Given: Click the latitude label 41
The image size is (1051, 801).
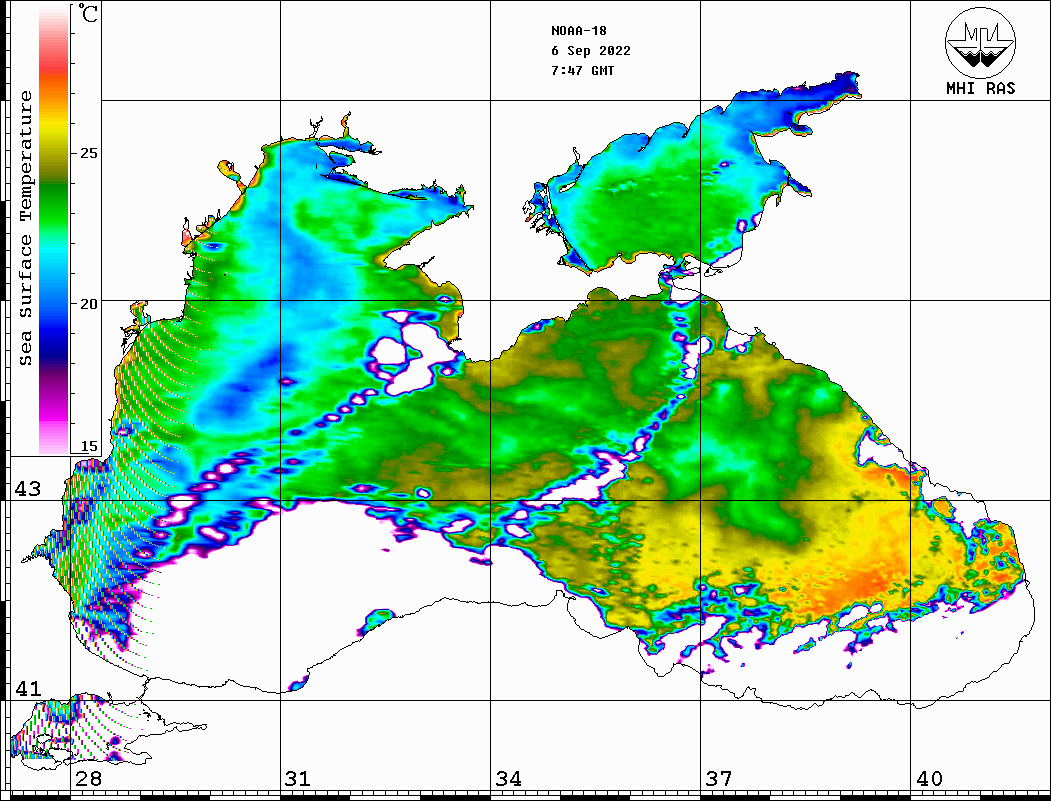Looking at the screenshot, I should click(27, 688).
